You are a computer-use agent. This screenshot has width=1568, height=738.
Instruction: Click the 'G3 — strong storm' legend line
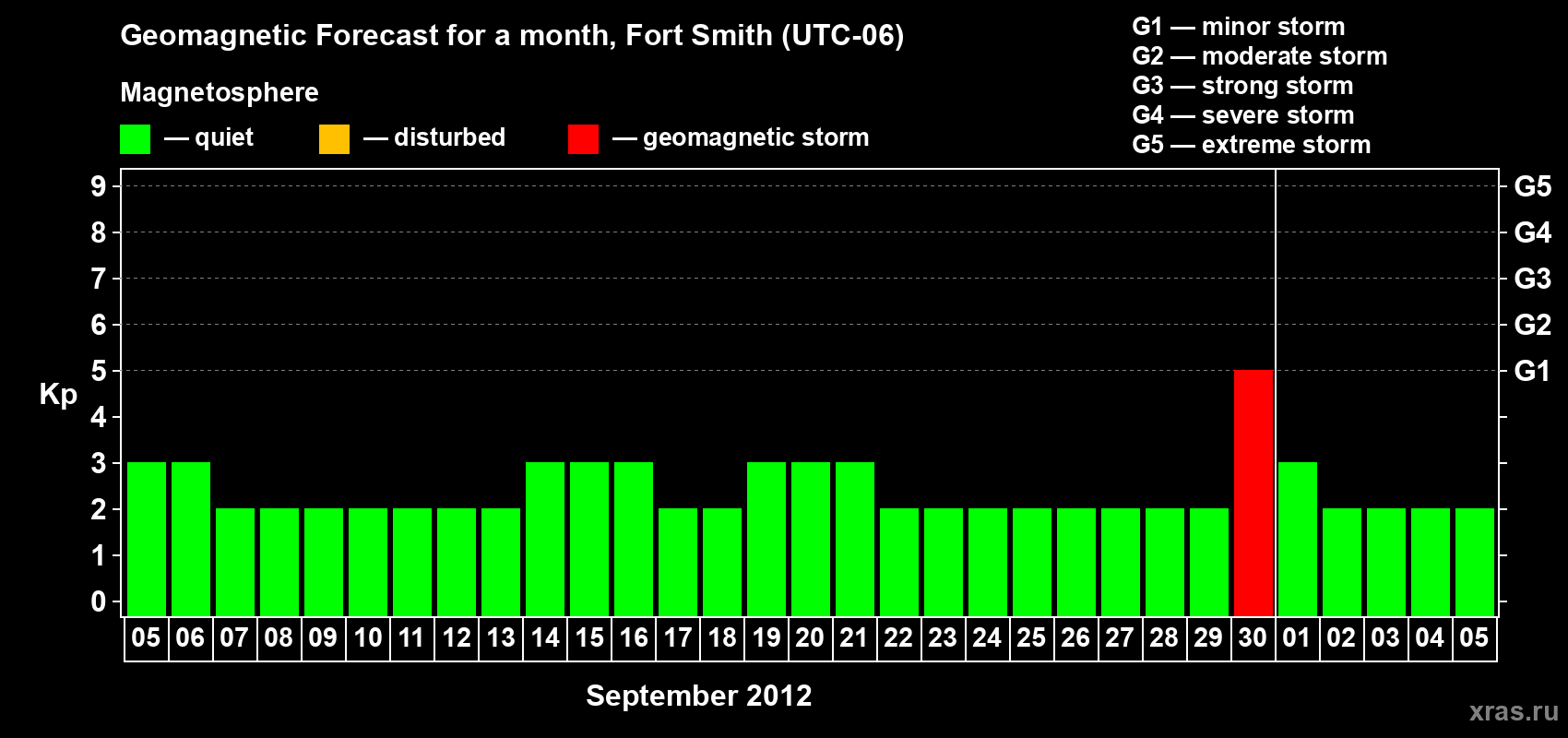coord(1242,86)
